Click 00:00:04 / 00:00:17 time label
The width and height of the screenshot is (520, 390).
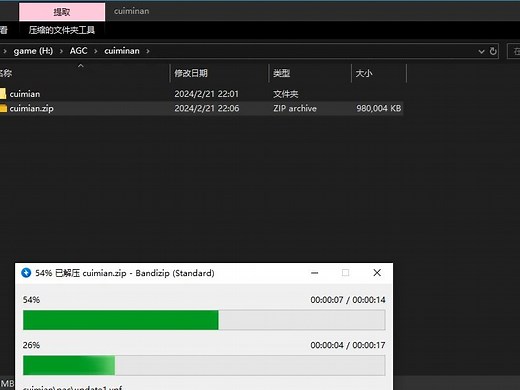pyautogui.click(x=348, y=345)
